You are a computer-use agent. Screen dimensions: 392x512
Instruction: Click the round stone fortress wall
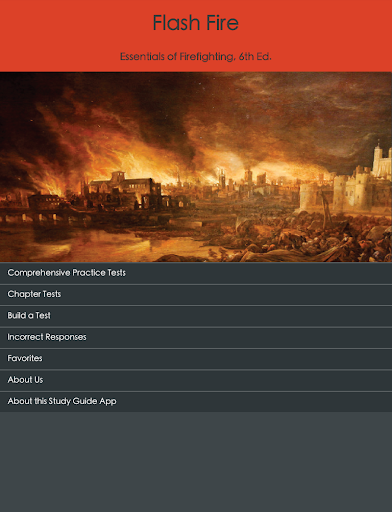click(310, 197)
